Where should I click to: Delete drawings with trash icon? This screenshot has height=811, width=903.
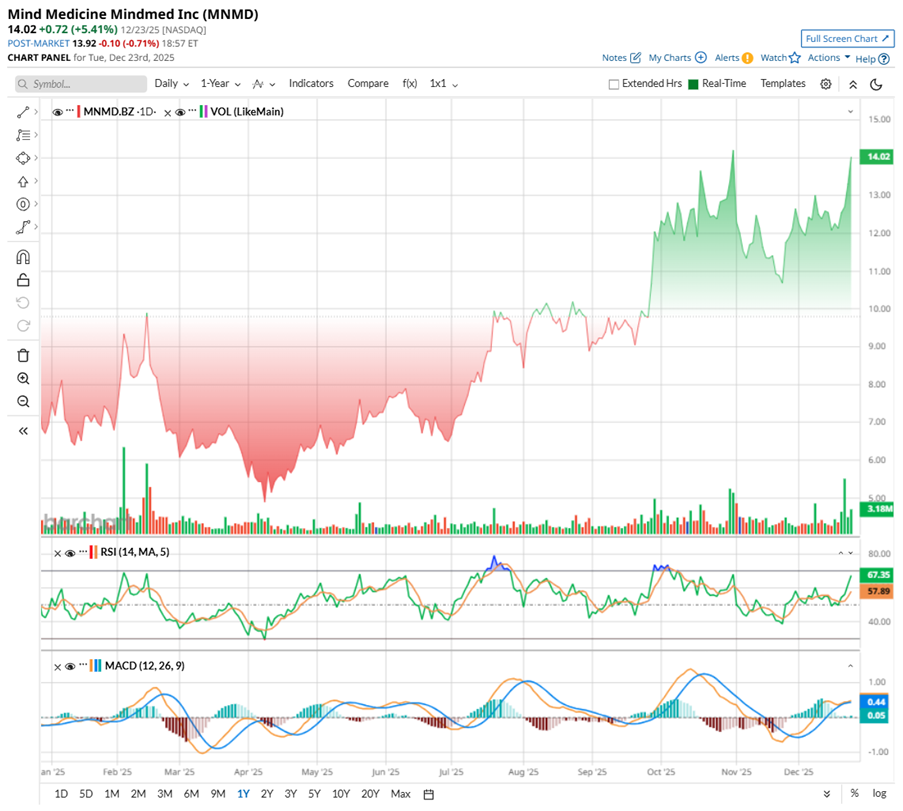pyautogui.click(x=23, y=355)
